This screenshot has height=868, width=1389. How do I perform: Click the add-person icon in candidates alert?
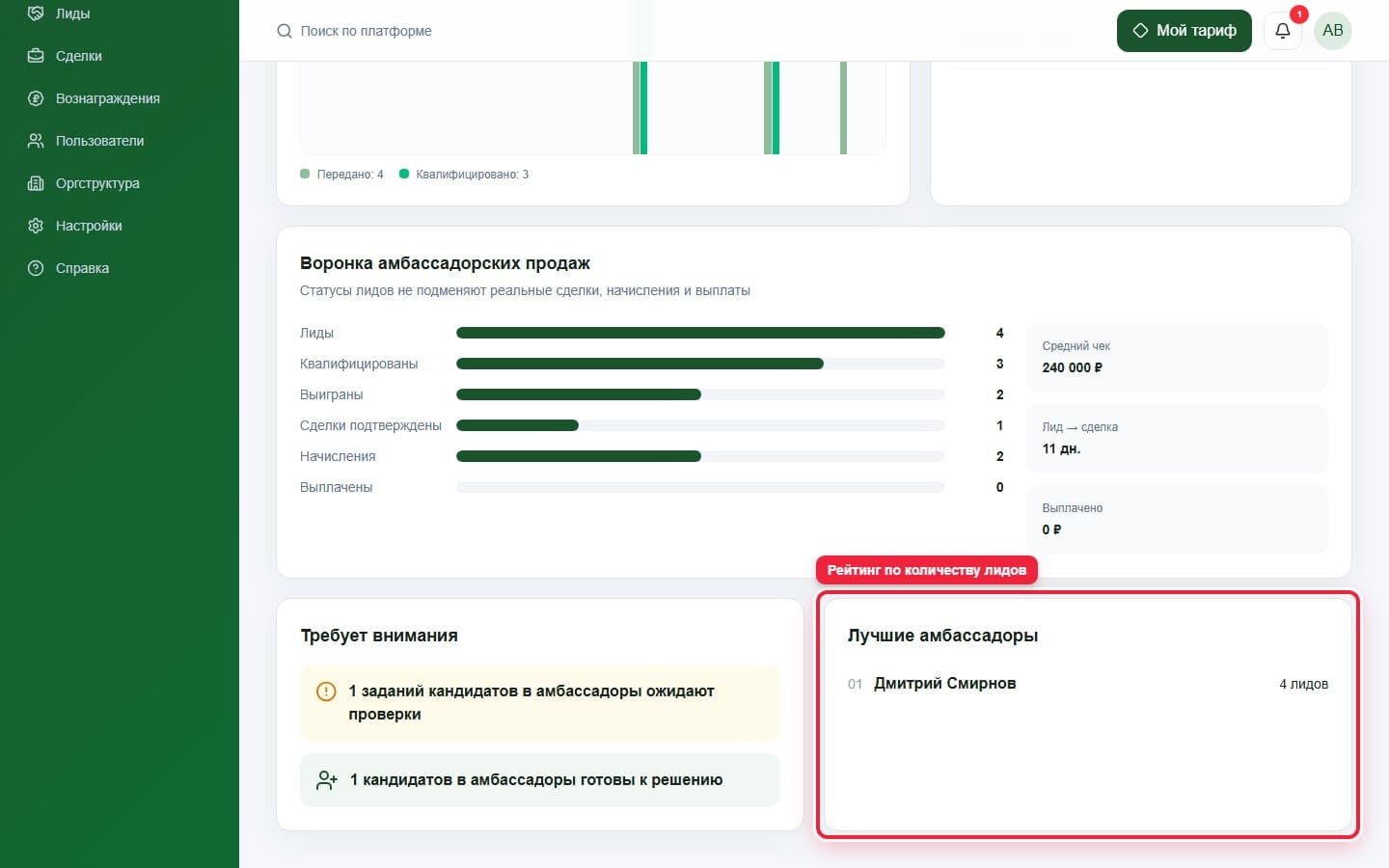tap(327, 780)
